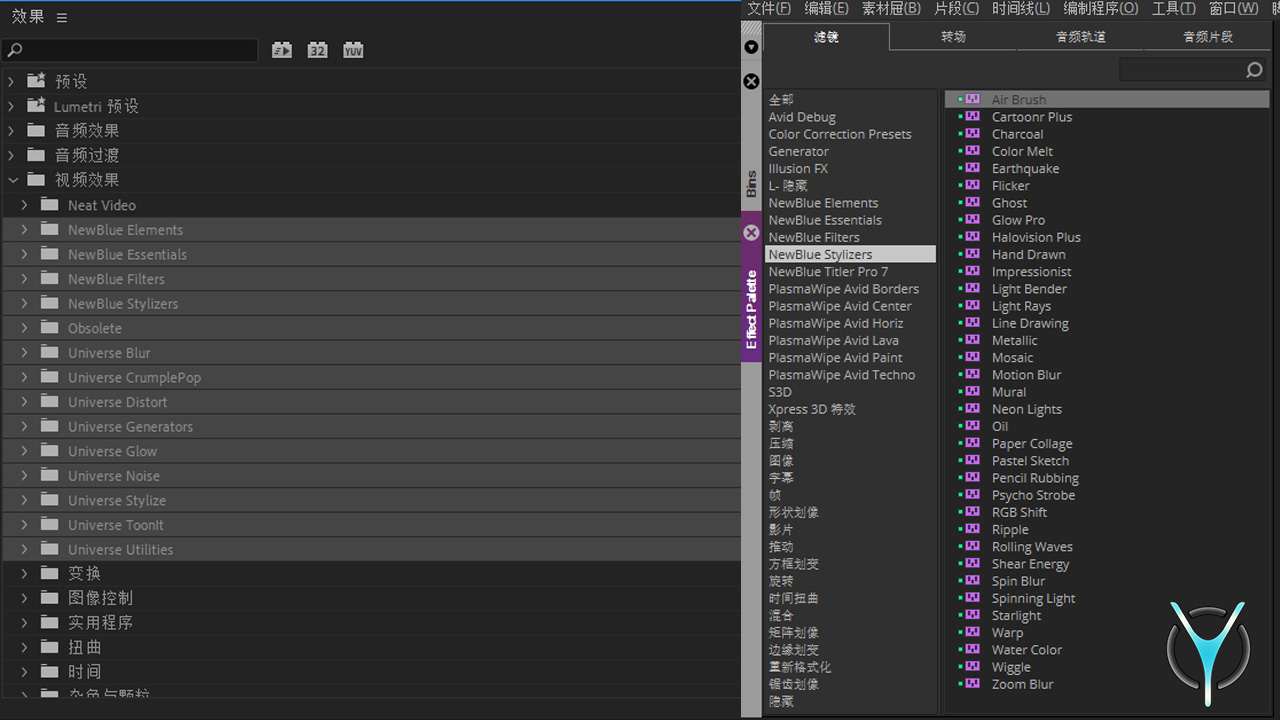The width and height of the screenshot is (1280, 720).
Task: Select the Psycho Strobe effect
Action: click(1033, 495)
